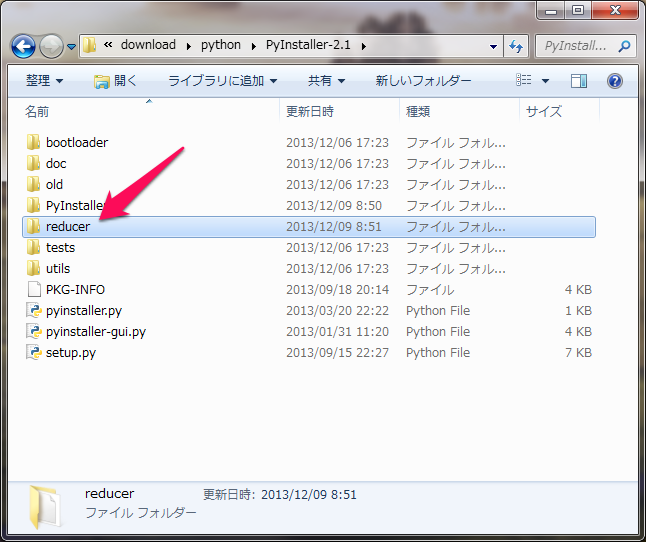Go back using the Back arrow button
The width and height of the screenshot is (646, 542).
coord(23,46)
